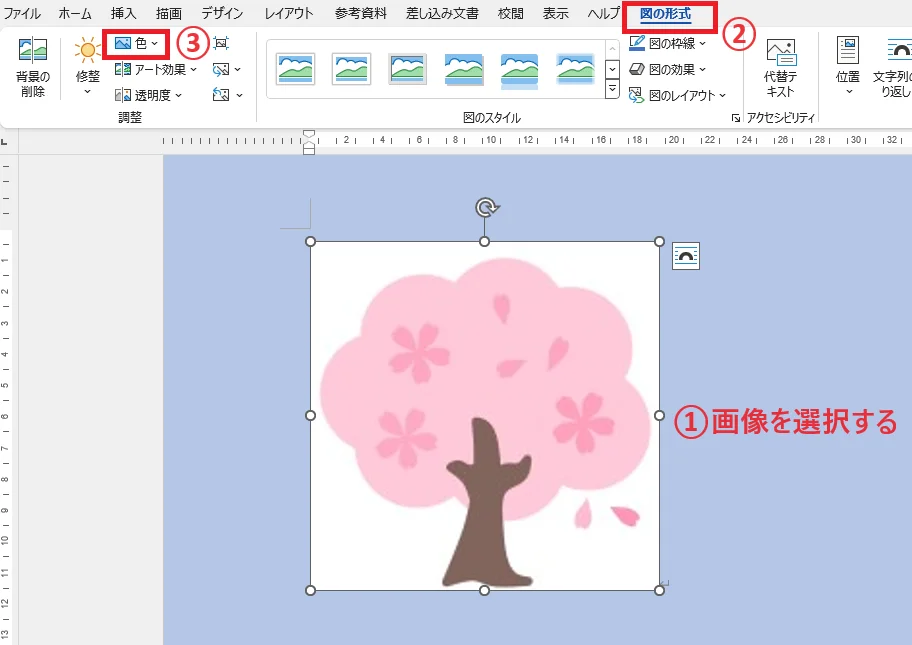Open 図の枠線 picture border menu

click(x=668, y=44)
